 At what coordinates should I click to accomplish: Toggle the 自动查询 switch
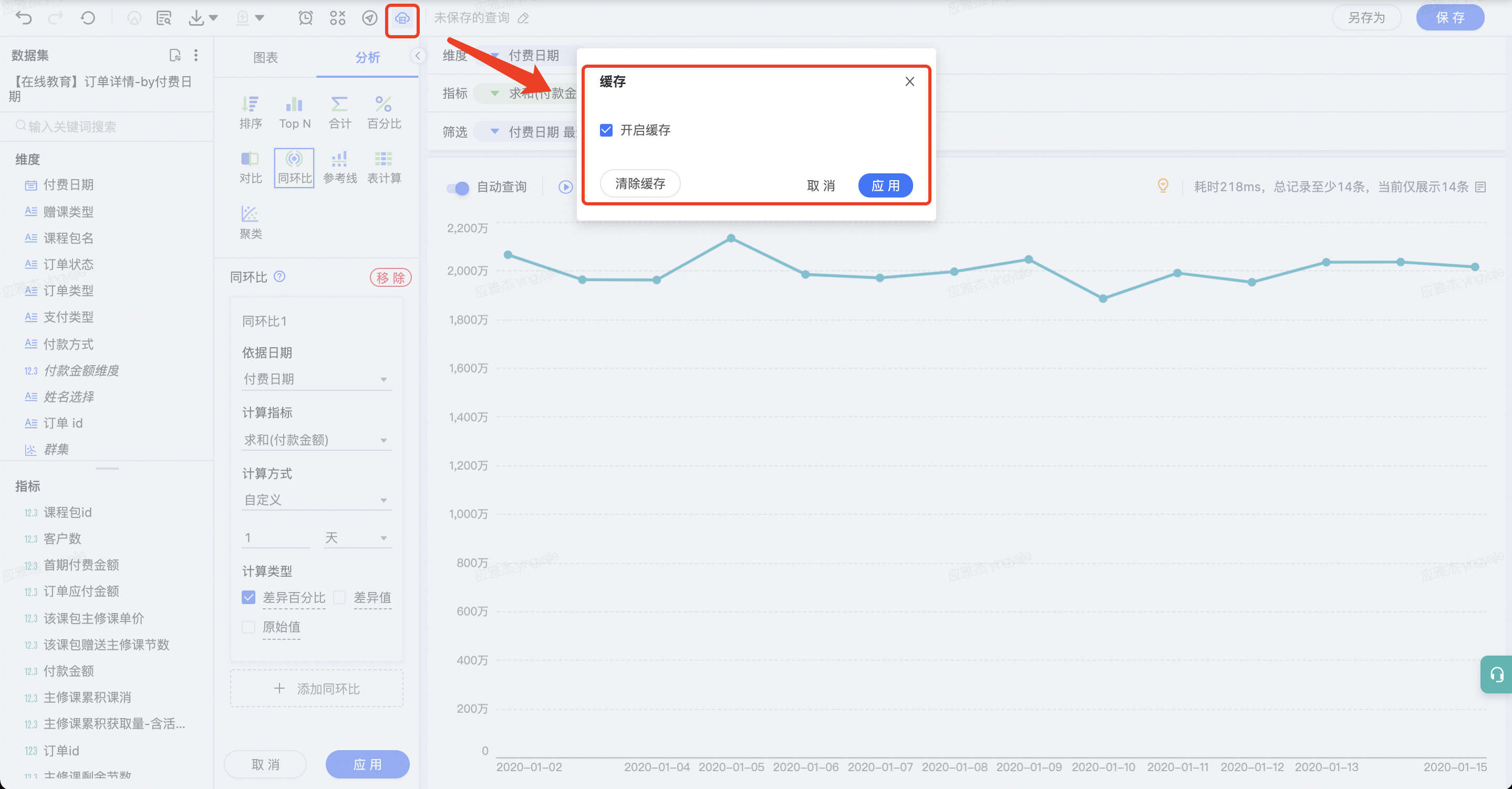[458, 188]
